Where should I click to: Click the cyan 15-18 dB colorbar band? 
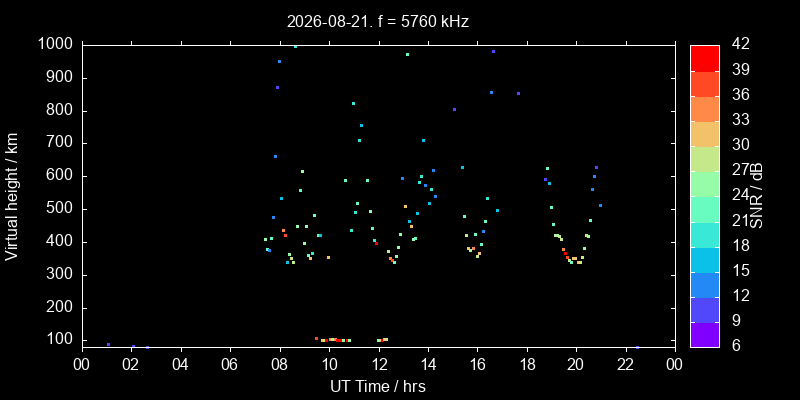705,259
